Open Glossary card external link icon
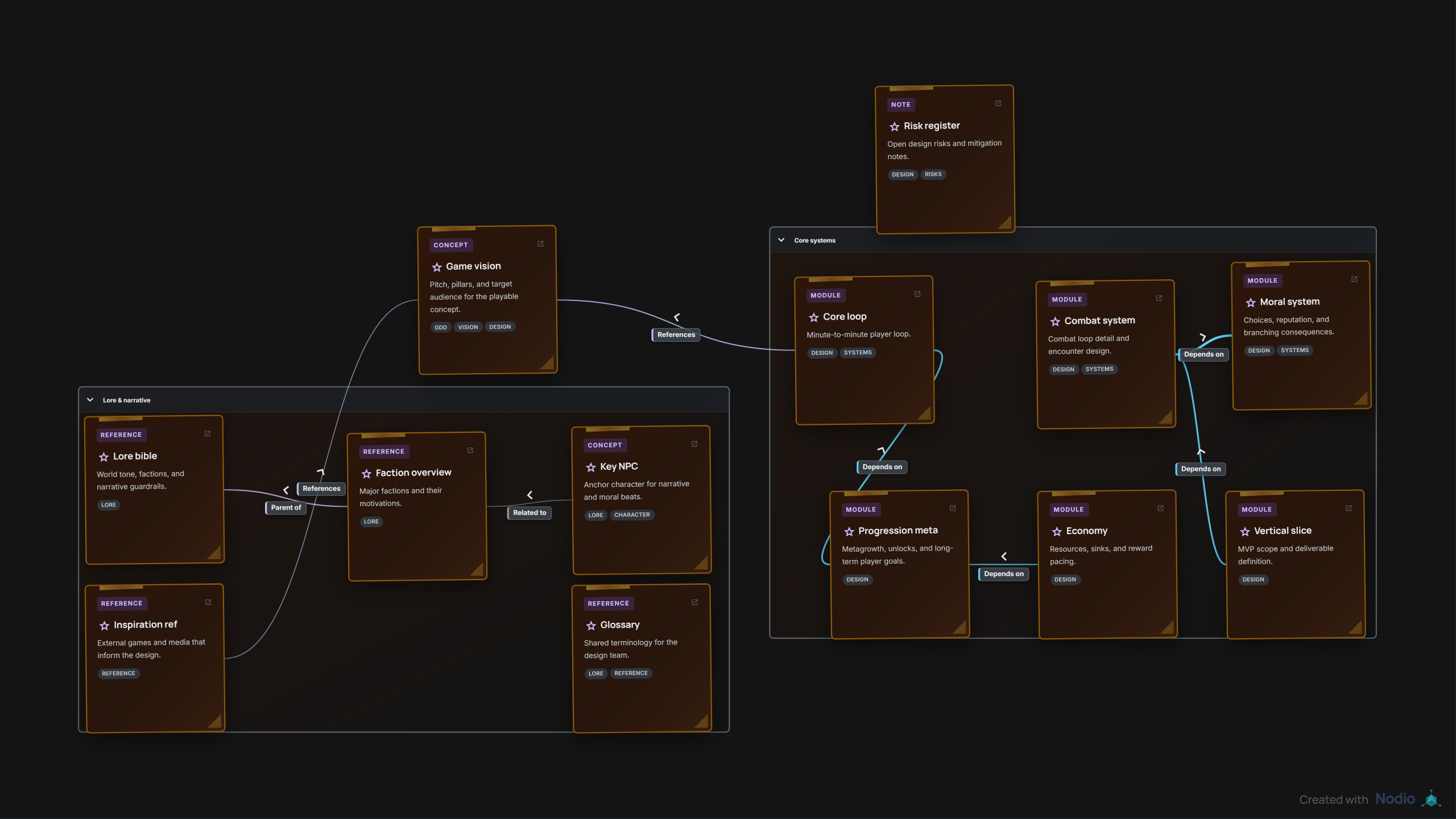The height and width of the screenshot is (819, 1456). [x=694, y=602]
